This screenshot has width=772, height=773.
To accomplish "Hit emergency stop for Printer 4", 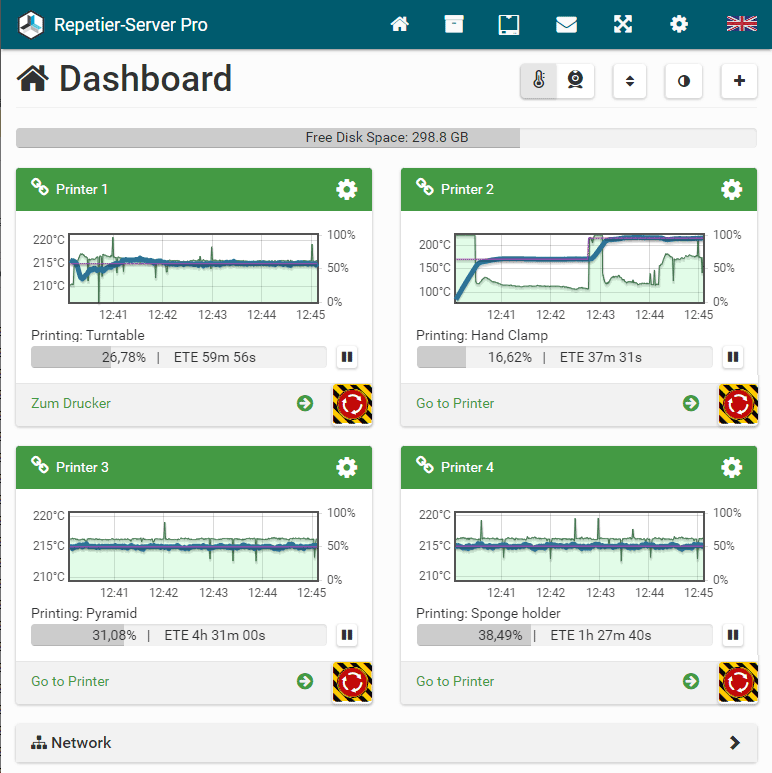I will (x=738, y=682).
